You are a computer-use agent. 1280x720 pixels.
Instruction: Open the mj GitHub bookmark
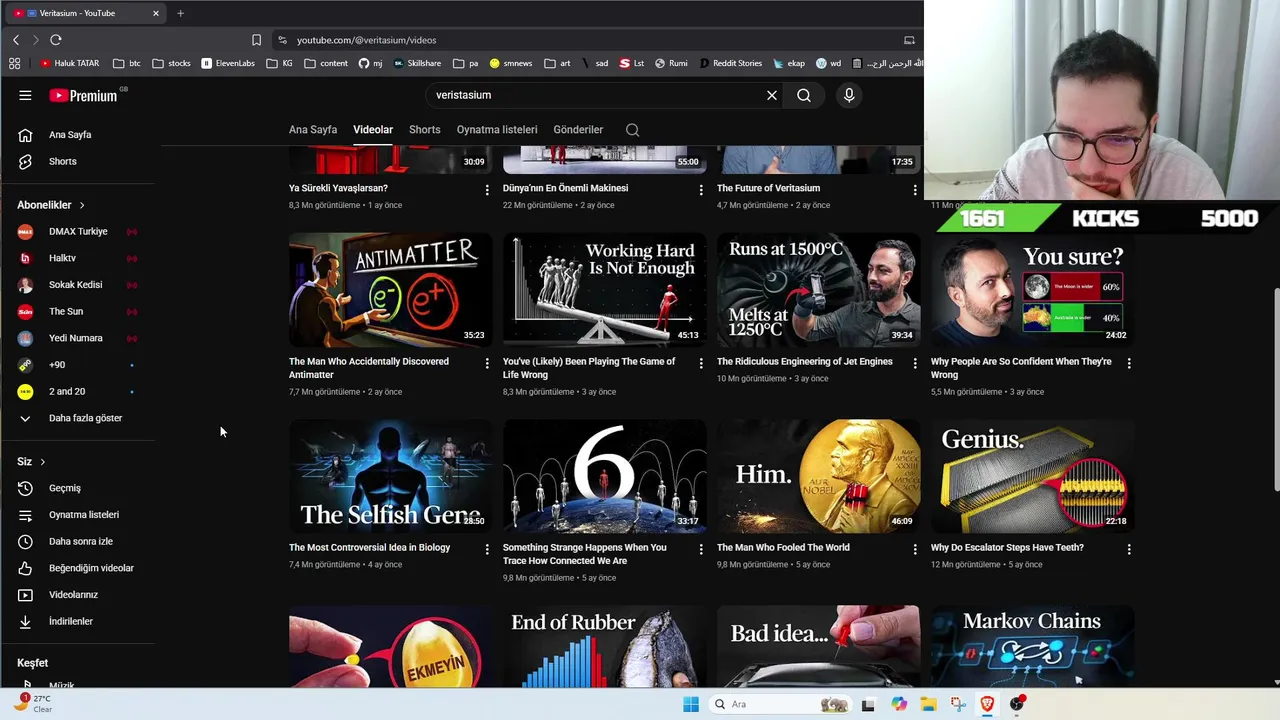370,63
